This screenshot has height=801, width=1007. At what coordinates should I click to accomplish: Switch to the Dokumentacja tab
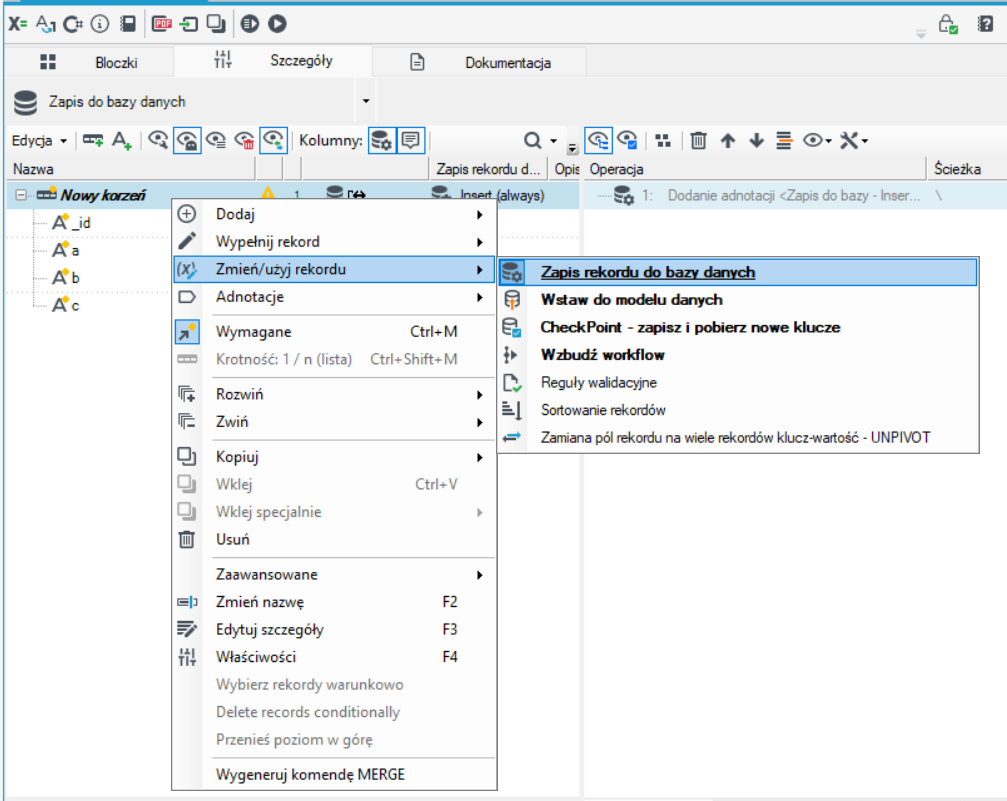click(480, 62)
